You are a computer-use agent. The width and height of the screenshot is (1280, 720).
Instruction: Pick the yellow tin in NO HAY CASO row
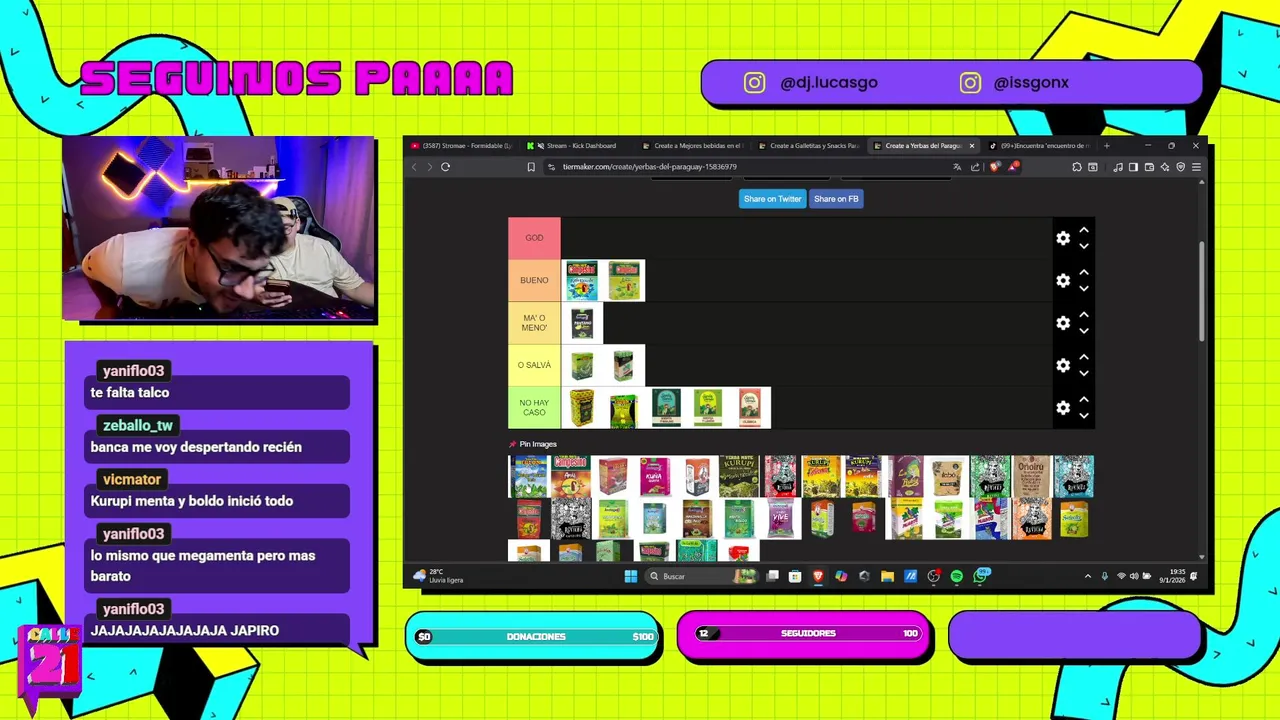tap(582, 408)
